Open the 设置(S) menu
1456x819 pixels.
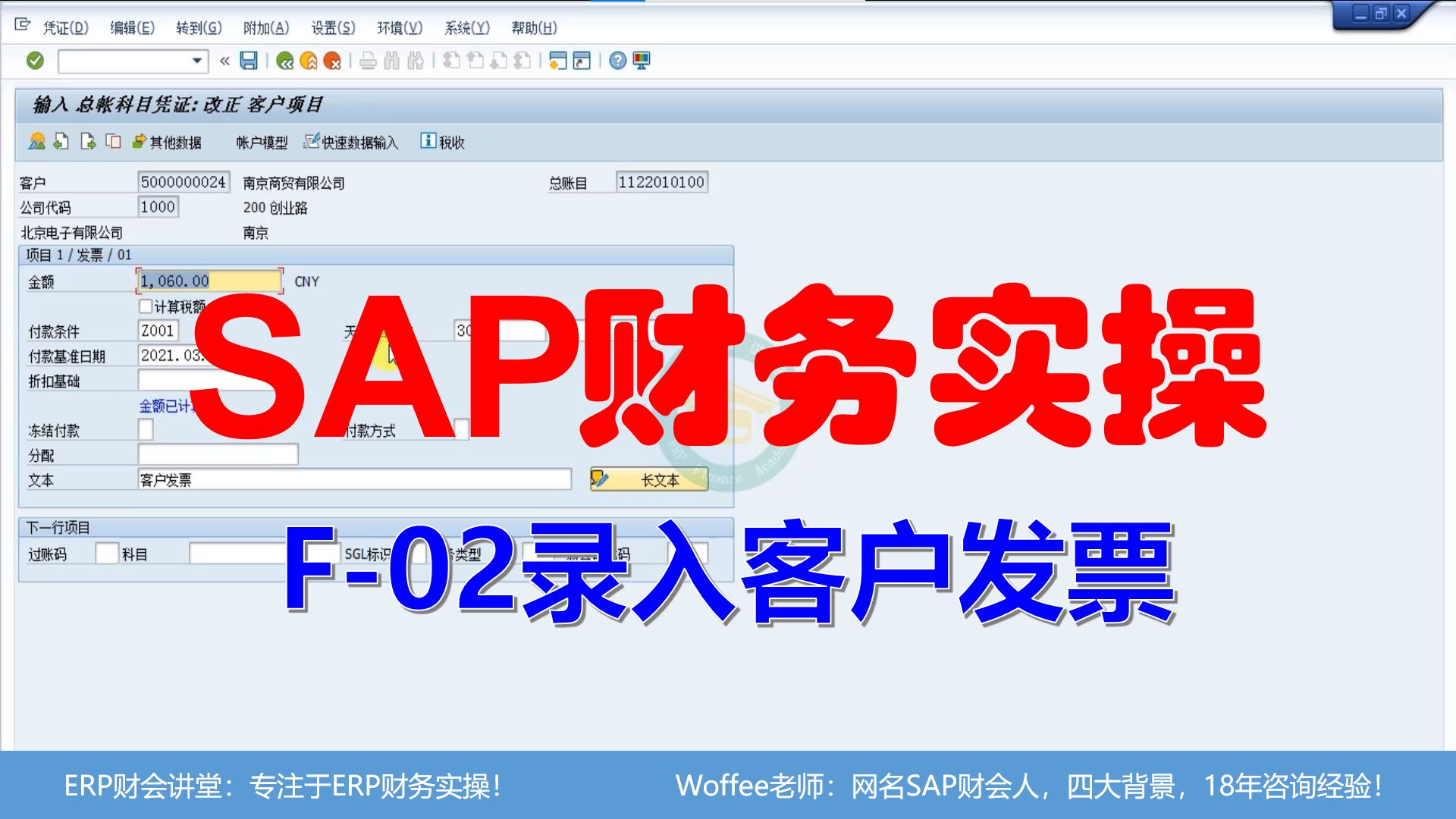tap(333, 28)
